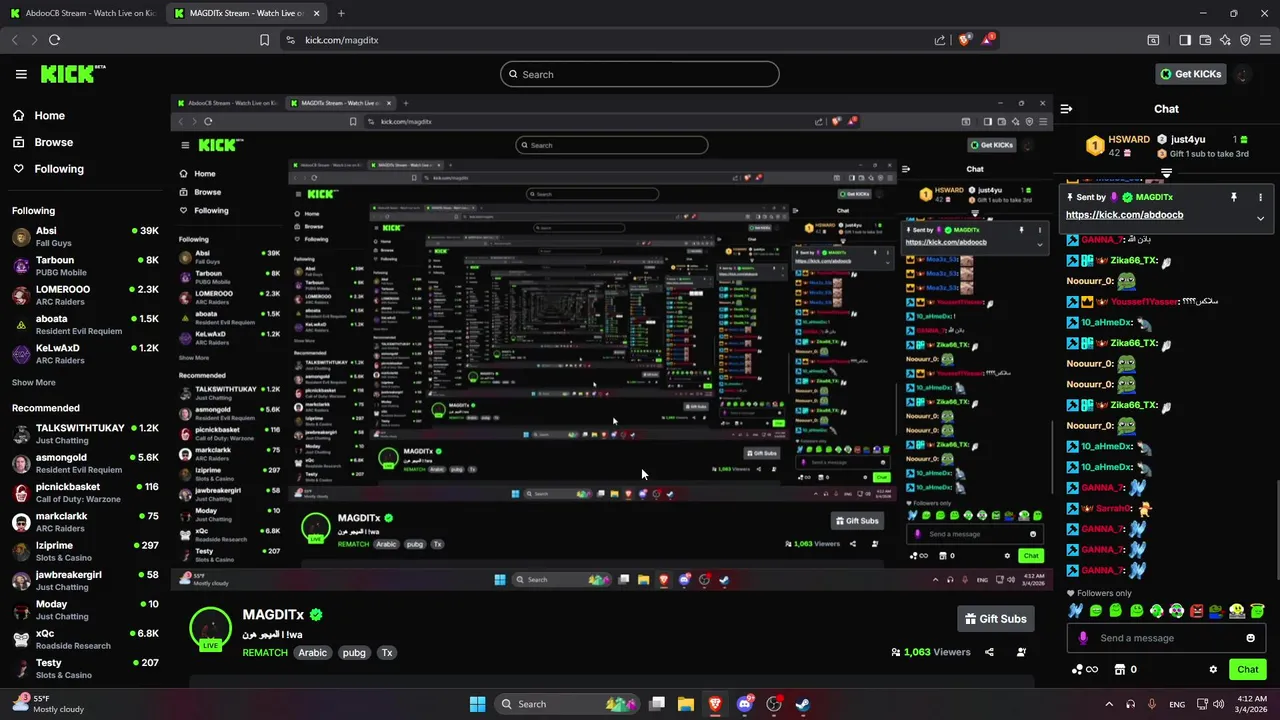Click the Kick Search field
1280x720 pixels.
coord(640,74)
